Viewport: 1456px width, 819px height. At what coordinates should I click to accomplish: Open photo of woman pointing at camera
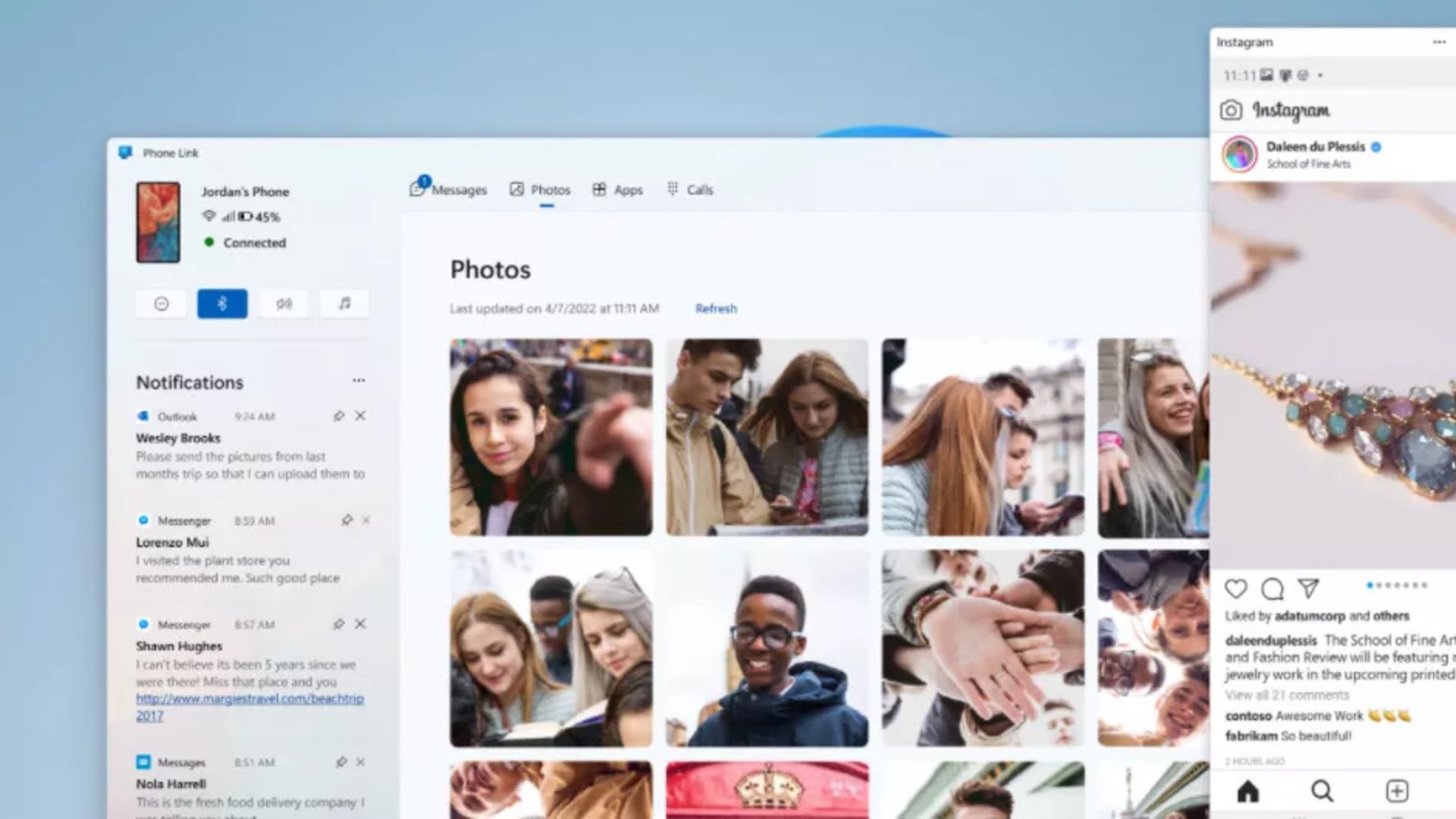(x=551, y=438)
